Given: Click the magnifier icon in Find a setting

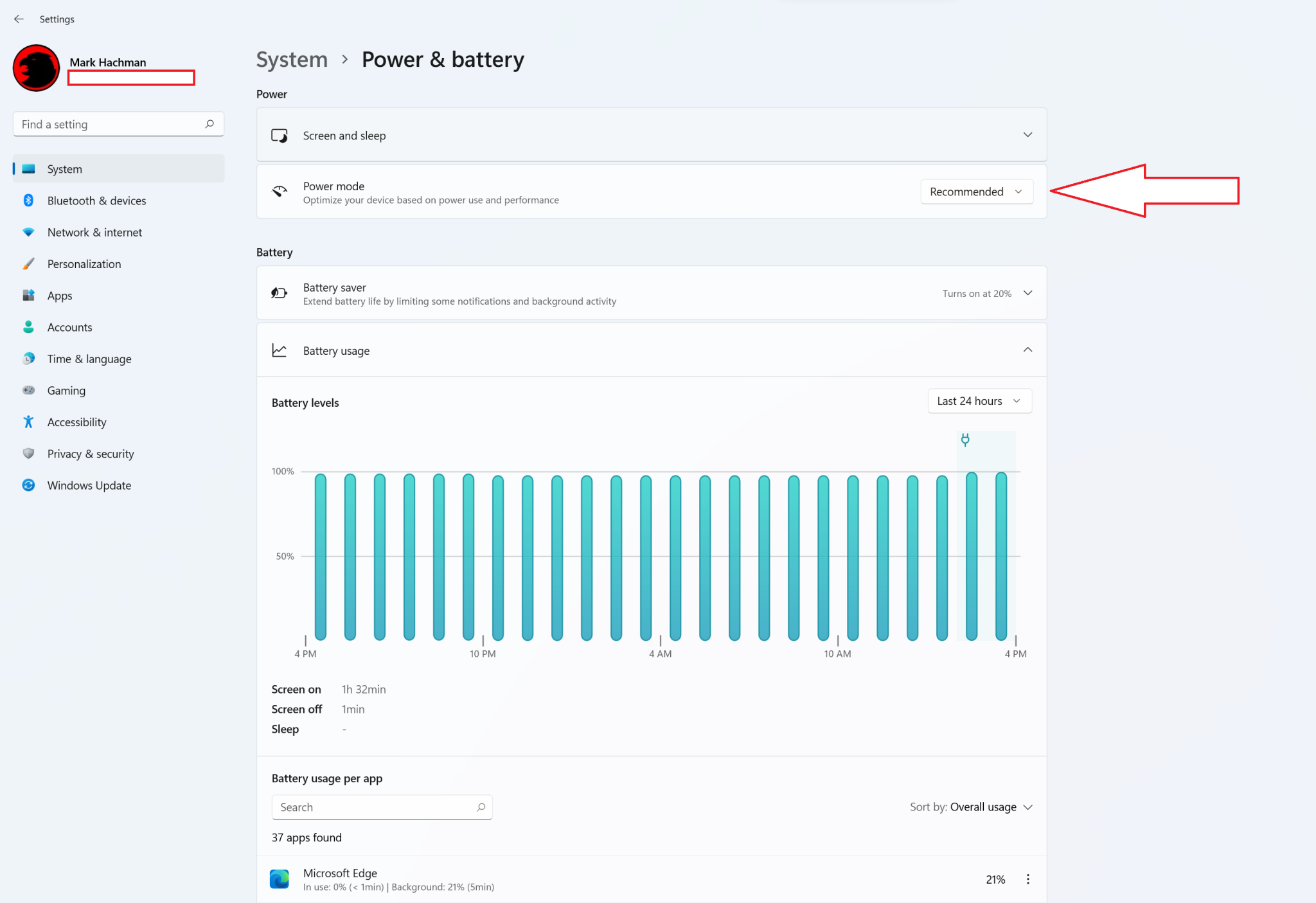Looking at the screenshot, I should click(x=209, y=124).
